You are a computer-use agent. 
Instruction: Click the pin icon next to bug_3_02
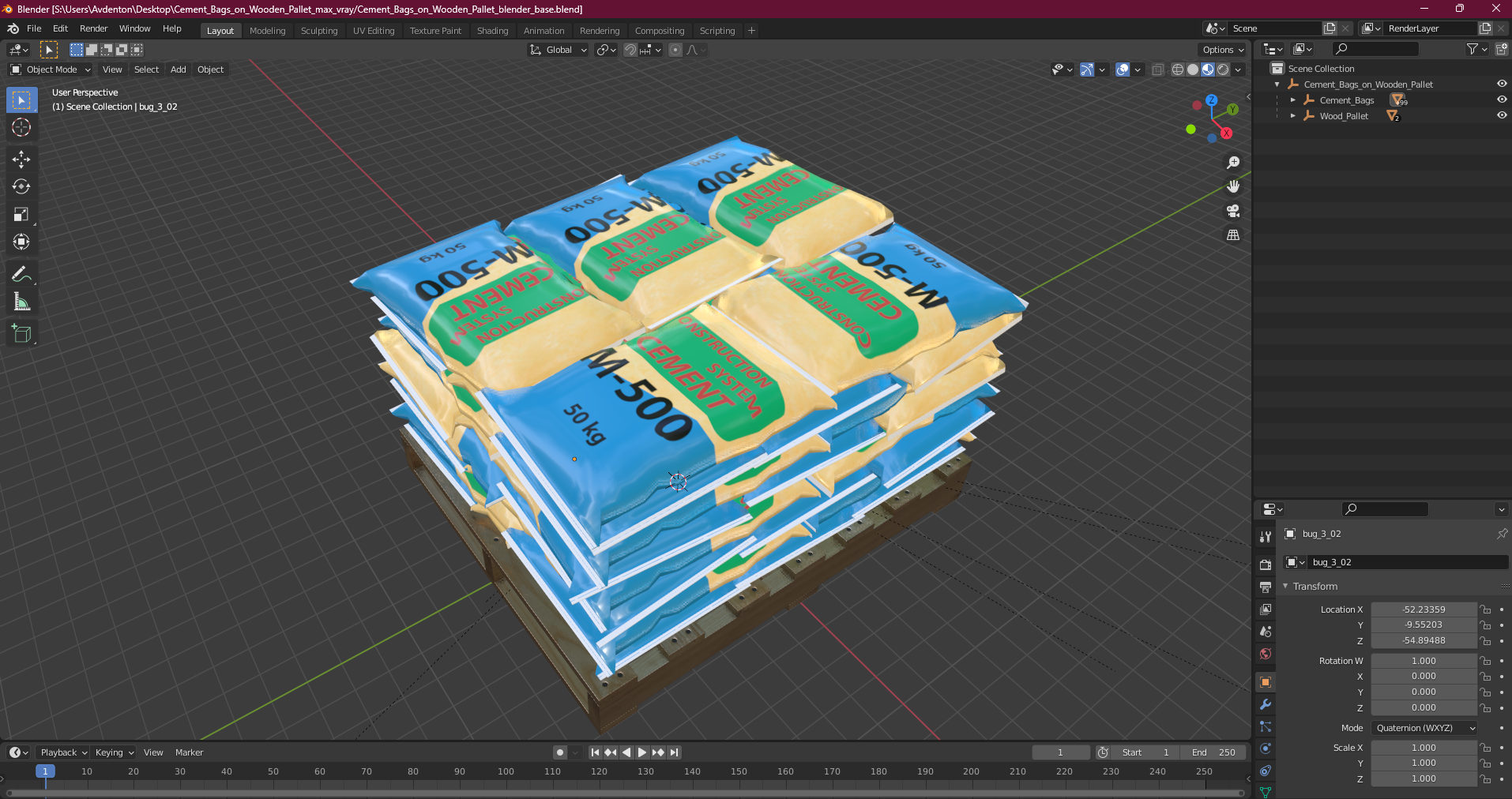click(x=1502, y=534)
